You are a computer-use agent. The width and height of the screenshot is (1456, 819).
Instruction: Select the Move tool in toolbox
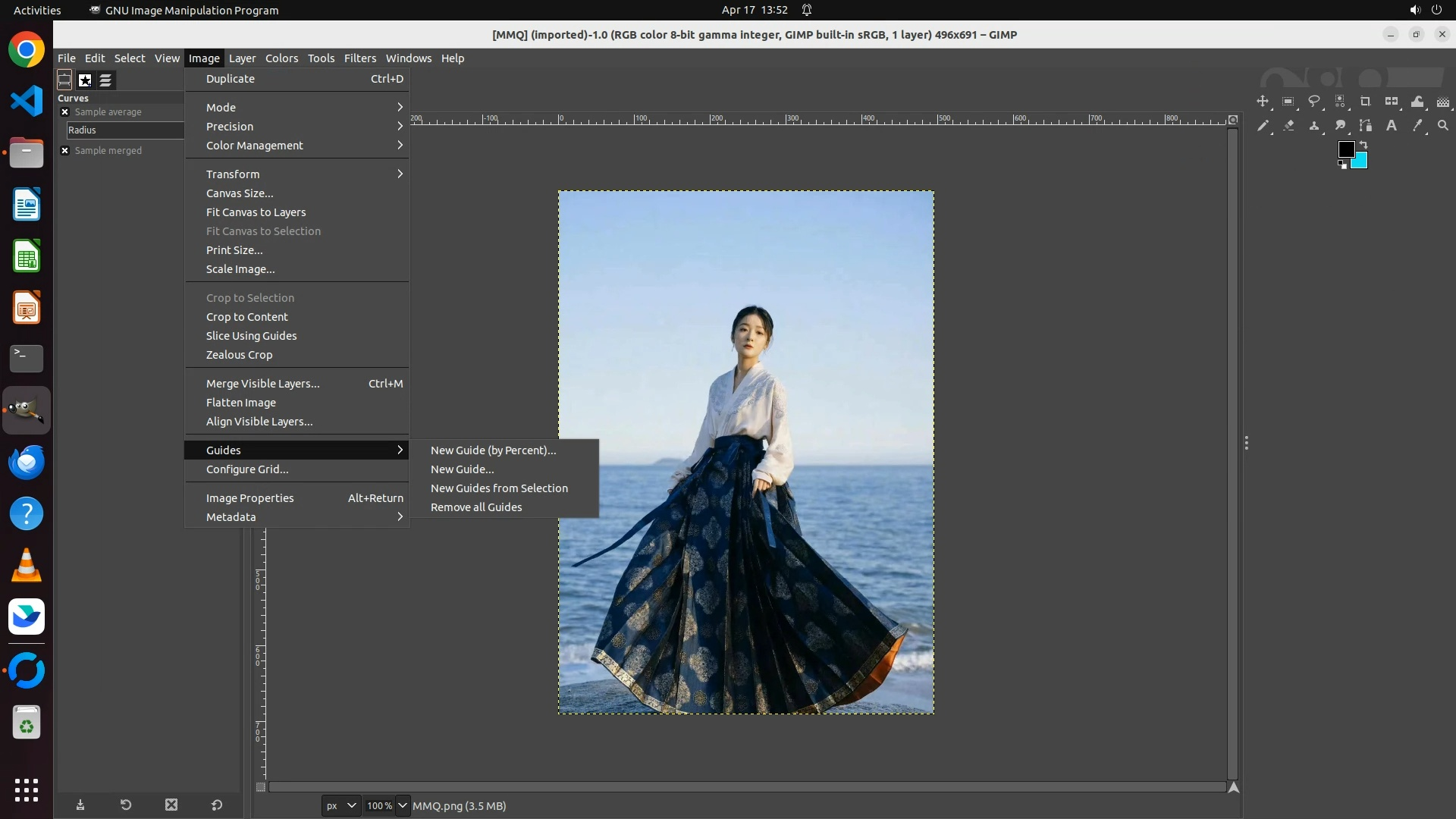click(x=1263, y=102)
